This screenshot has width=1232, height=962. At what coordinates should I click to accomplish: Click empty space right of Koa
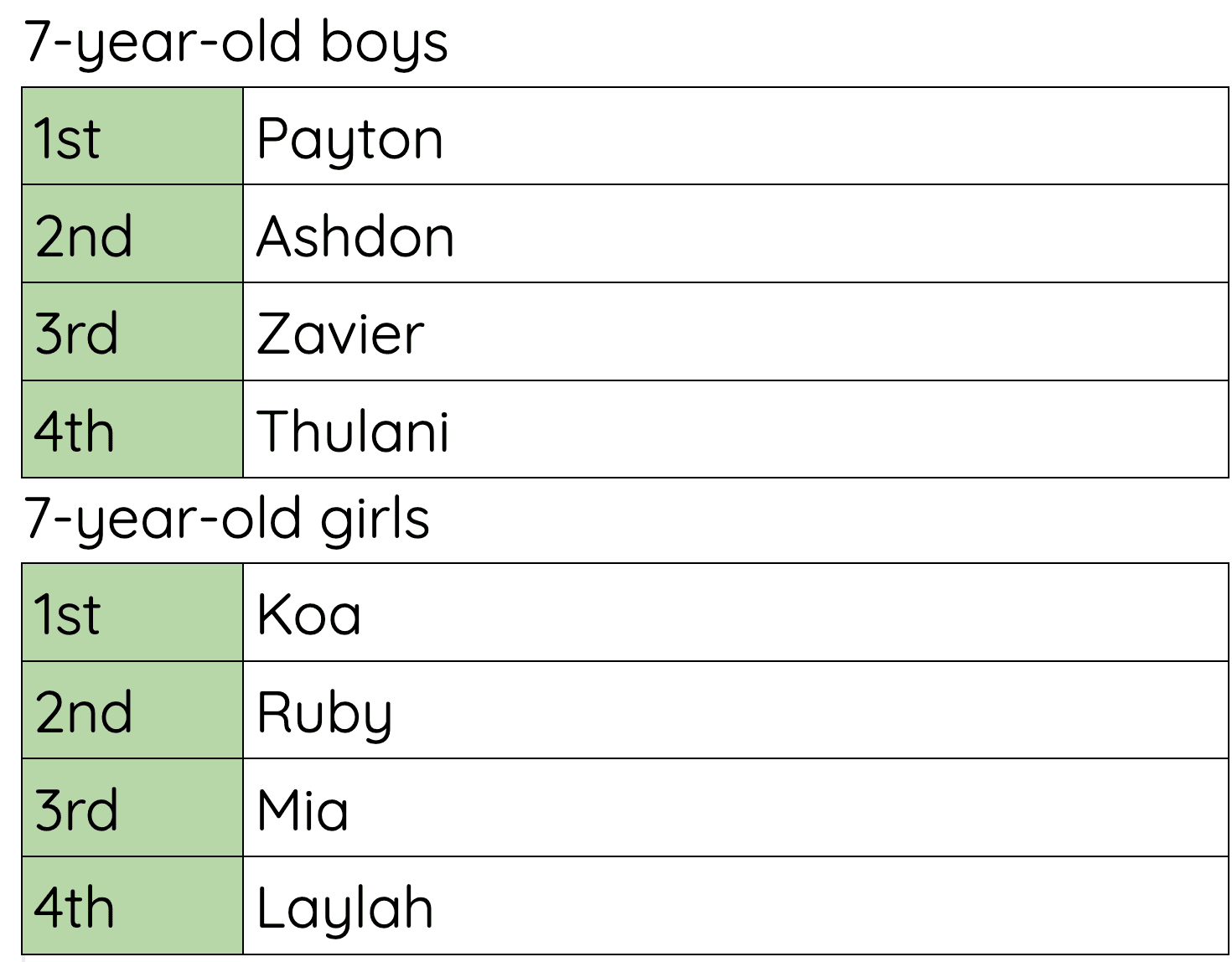pos(795,613)
